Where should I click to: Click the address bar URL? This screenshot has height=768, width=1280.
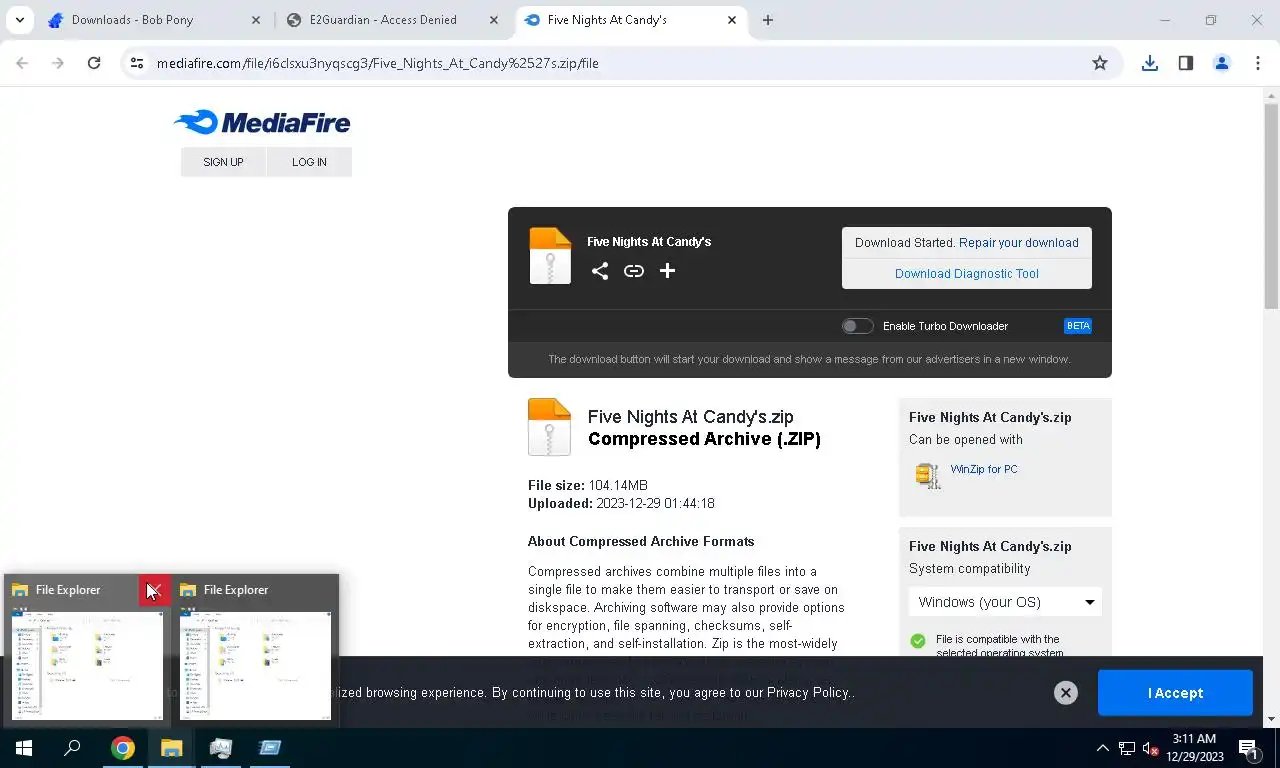pyautogui.click(x=378, y=63)
